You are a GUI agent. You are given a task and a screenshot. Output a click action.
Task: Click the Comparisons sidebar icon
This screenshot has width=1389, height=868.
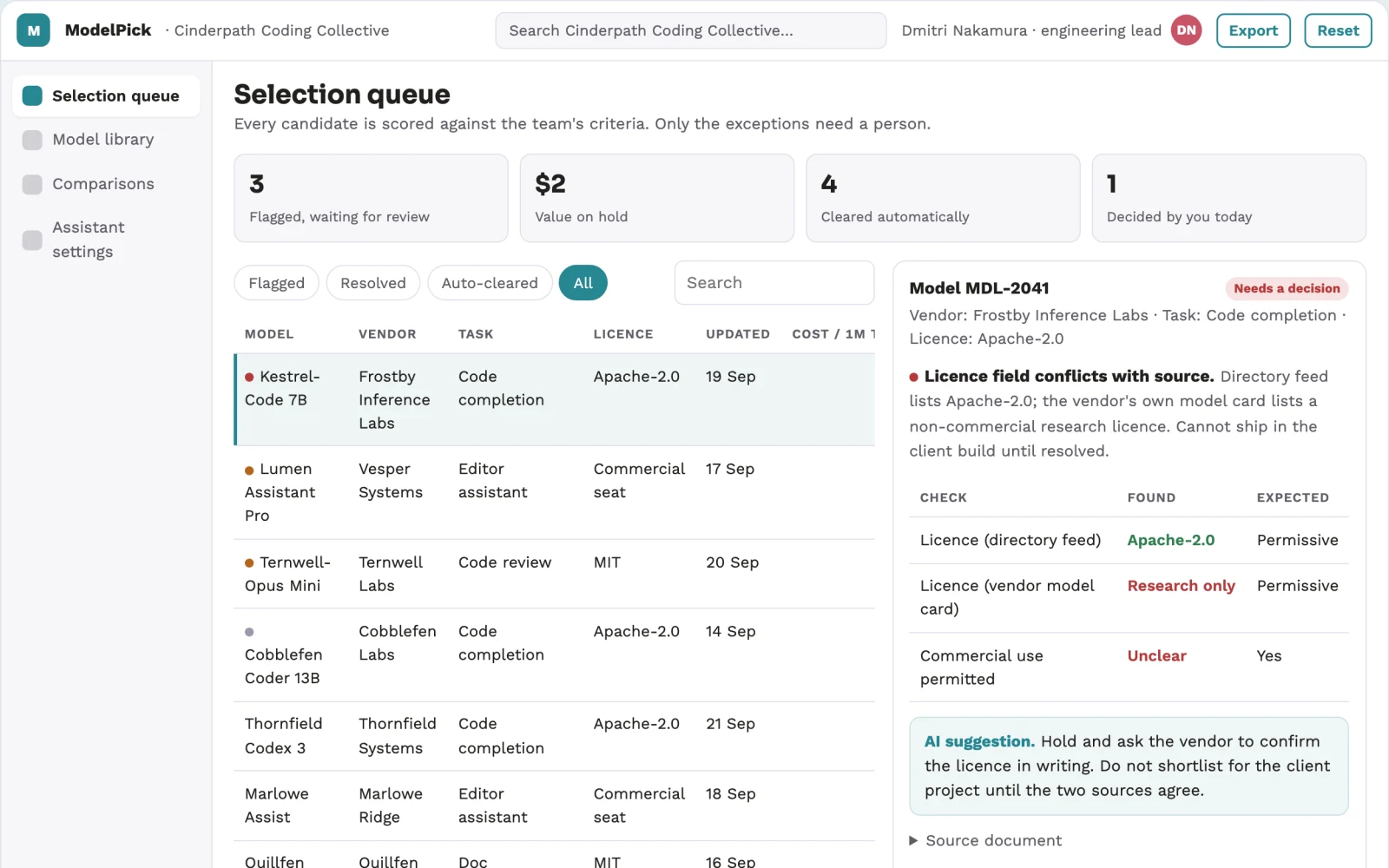(x=32, y=184)
